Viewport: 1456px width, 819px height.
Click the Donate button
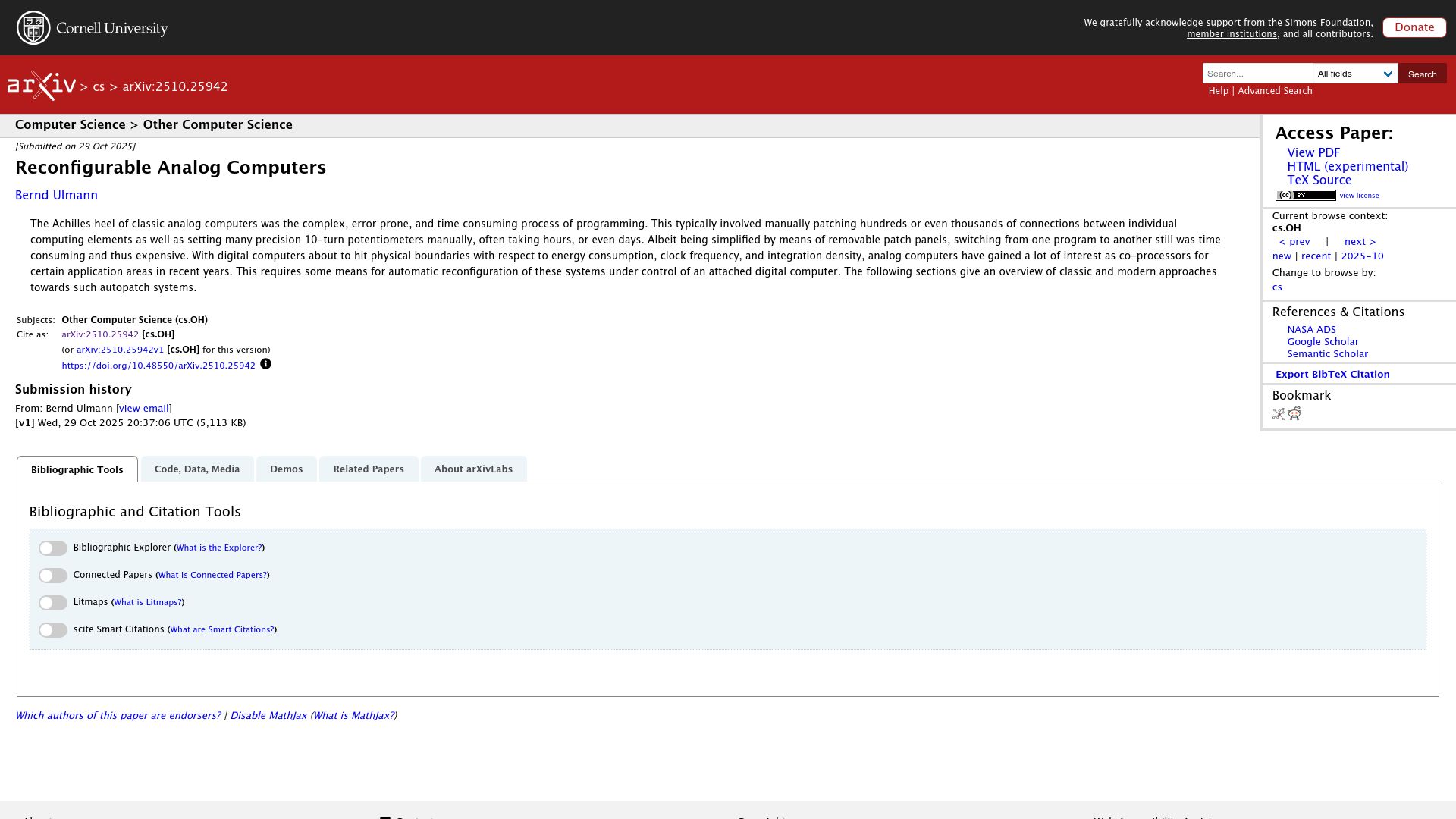[1414, 27]
